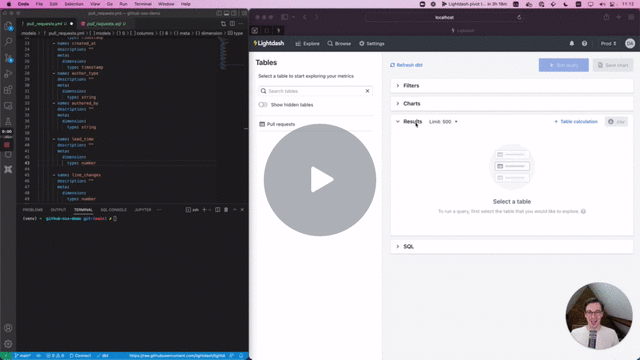
Task: Open the Terminal menu in macOS menu bar
Action: (143, 4)
